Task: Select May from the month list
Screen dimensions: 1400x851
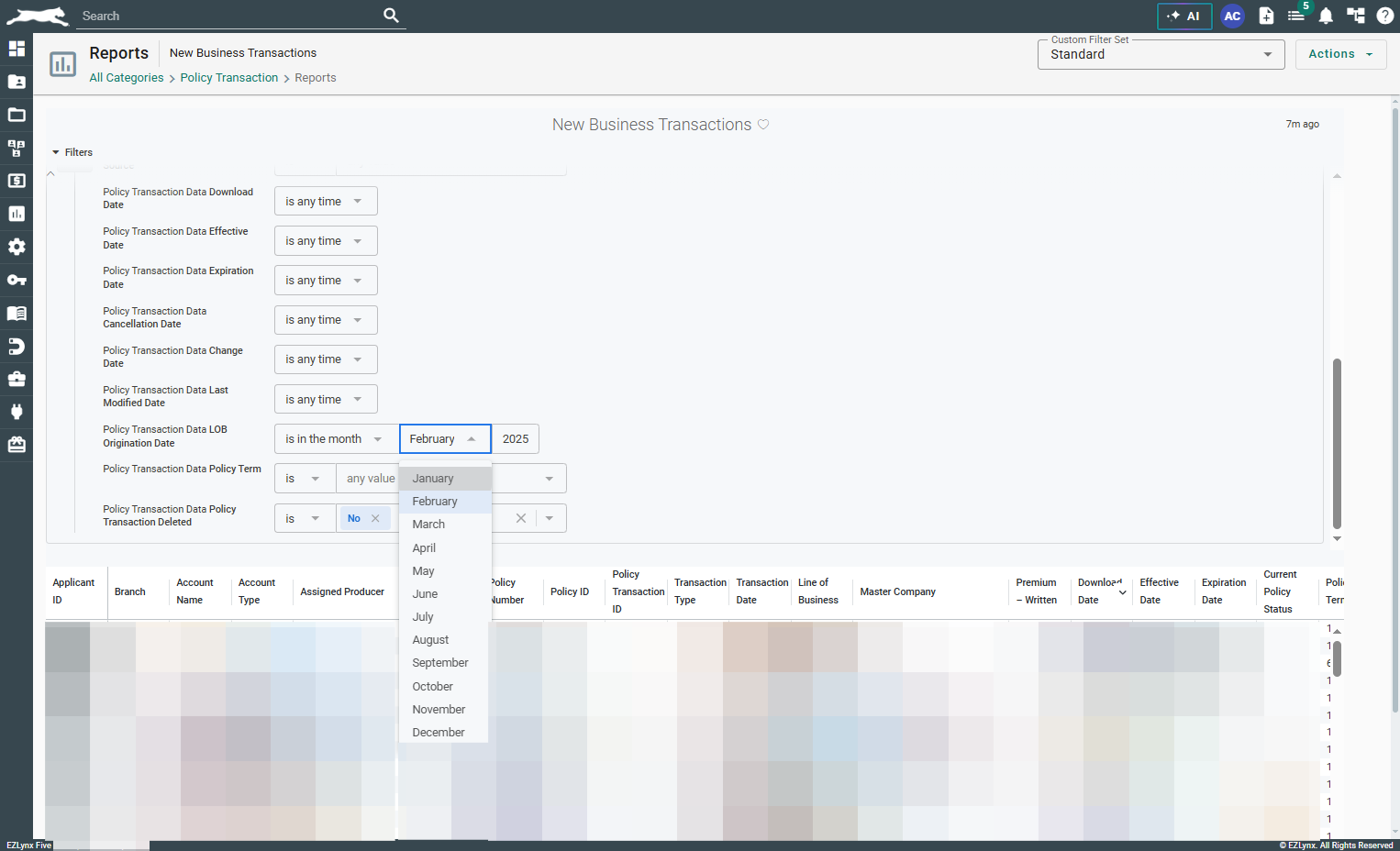Action: pyautogui.click(x=445, y=571)
